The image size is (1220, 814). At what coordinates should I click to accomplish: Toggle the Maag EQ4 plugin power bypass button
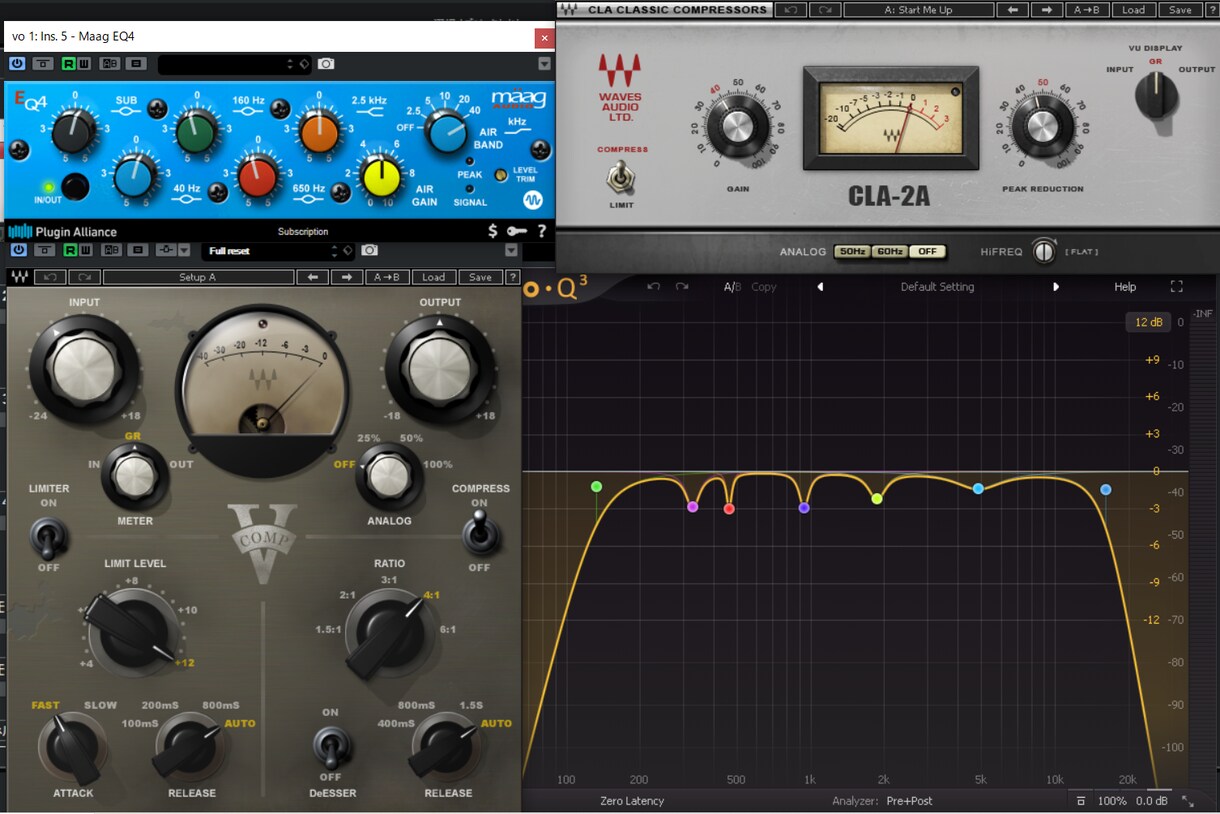17,64
